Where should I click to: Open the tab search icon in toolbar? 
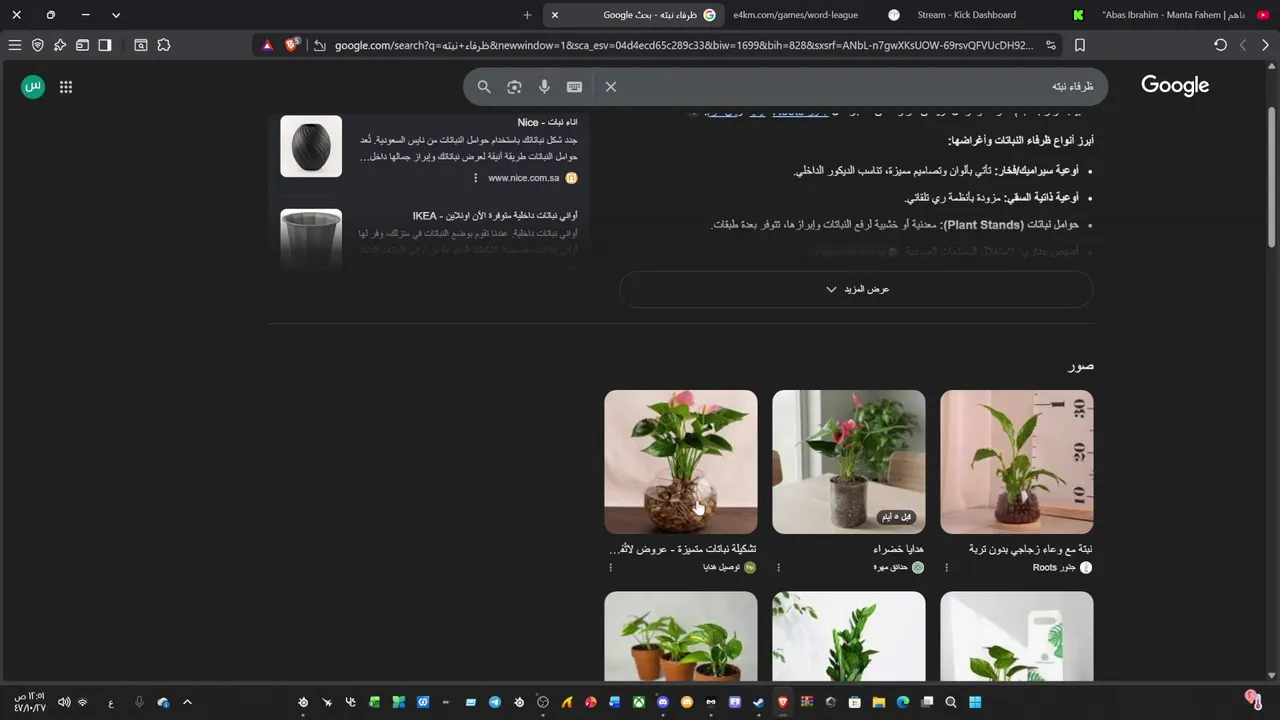[x=141, y=45]
